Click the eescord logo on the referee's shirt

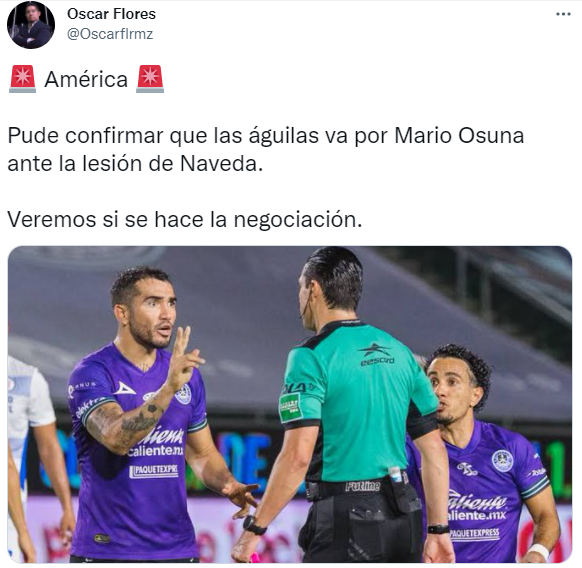[x=376, y=355]
